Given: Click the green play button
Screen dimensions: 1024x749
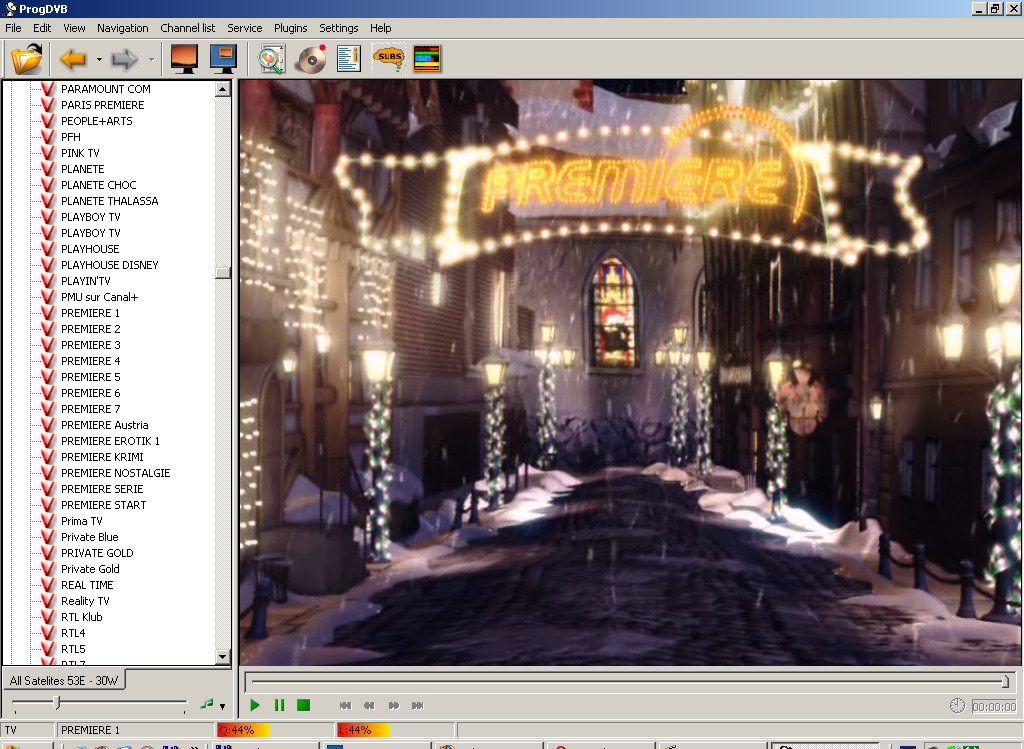Looking at the screenshot, I should tap(255, 705).
